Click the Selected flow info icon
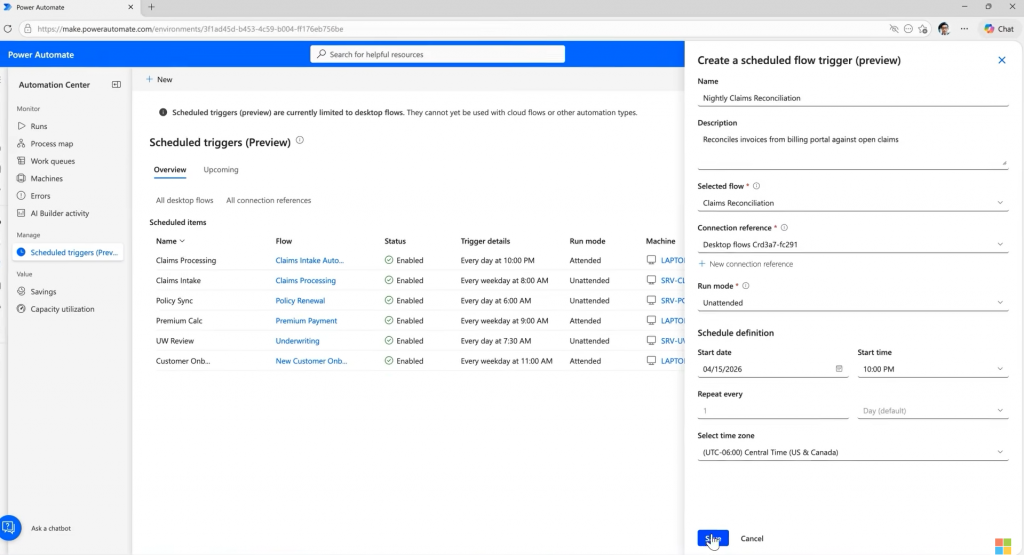Image resolution: width=1024 pixels, height=555 pixels. (756, 186)
